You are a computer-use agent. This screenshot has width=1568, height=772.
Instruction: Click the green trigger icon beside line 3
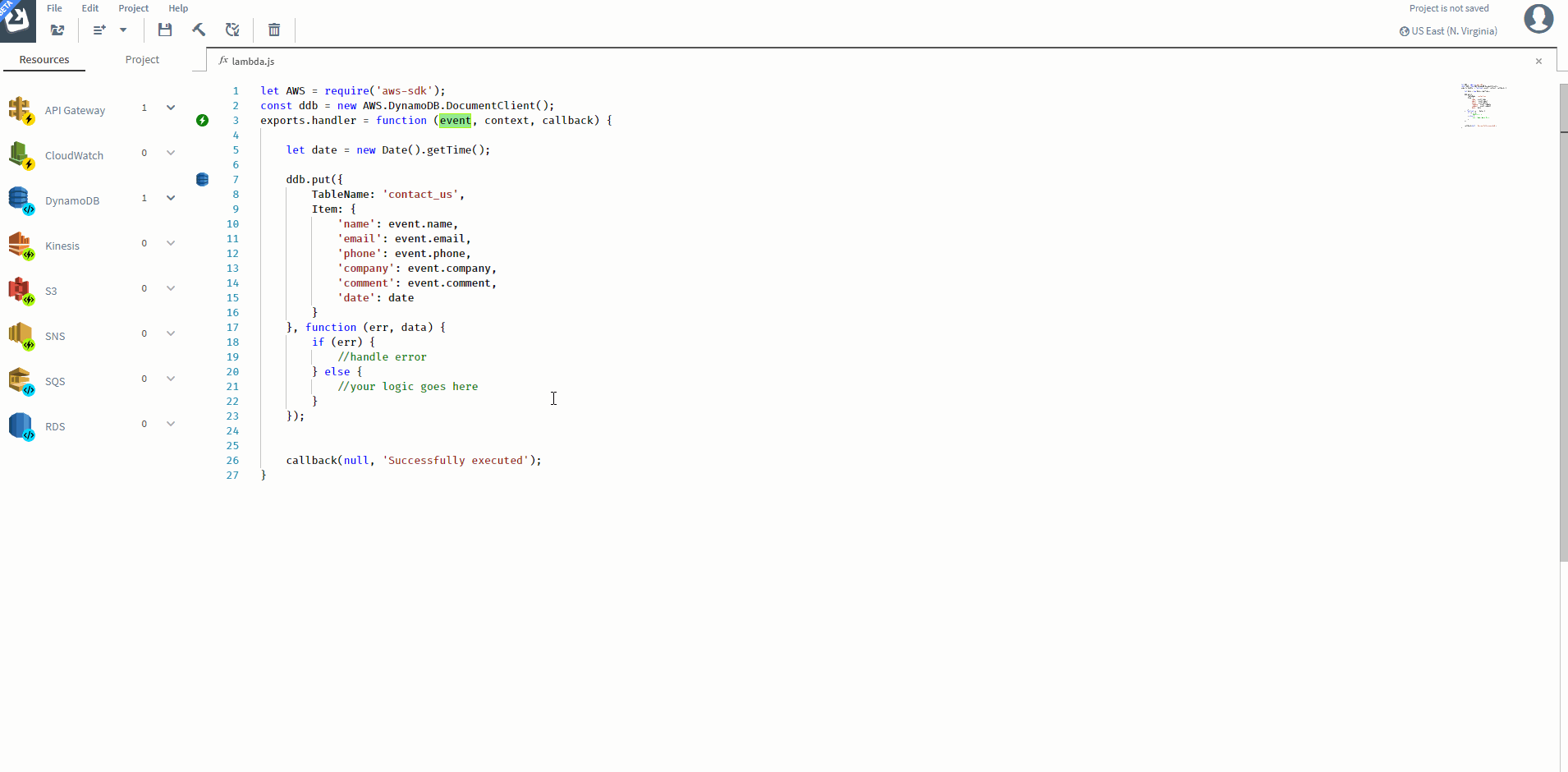point(203,121)
